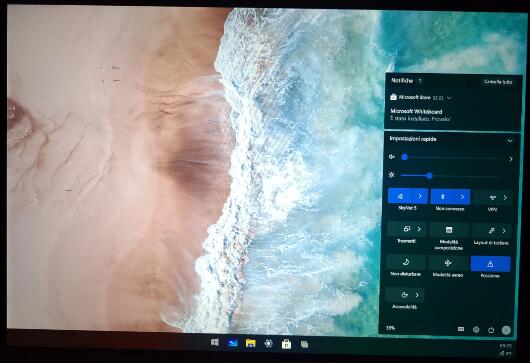Open the Start menu Windows logo
This screenshot has height=363, width=530.
(215, 342)
